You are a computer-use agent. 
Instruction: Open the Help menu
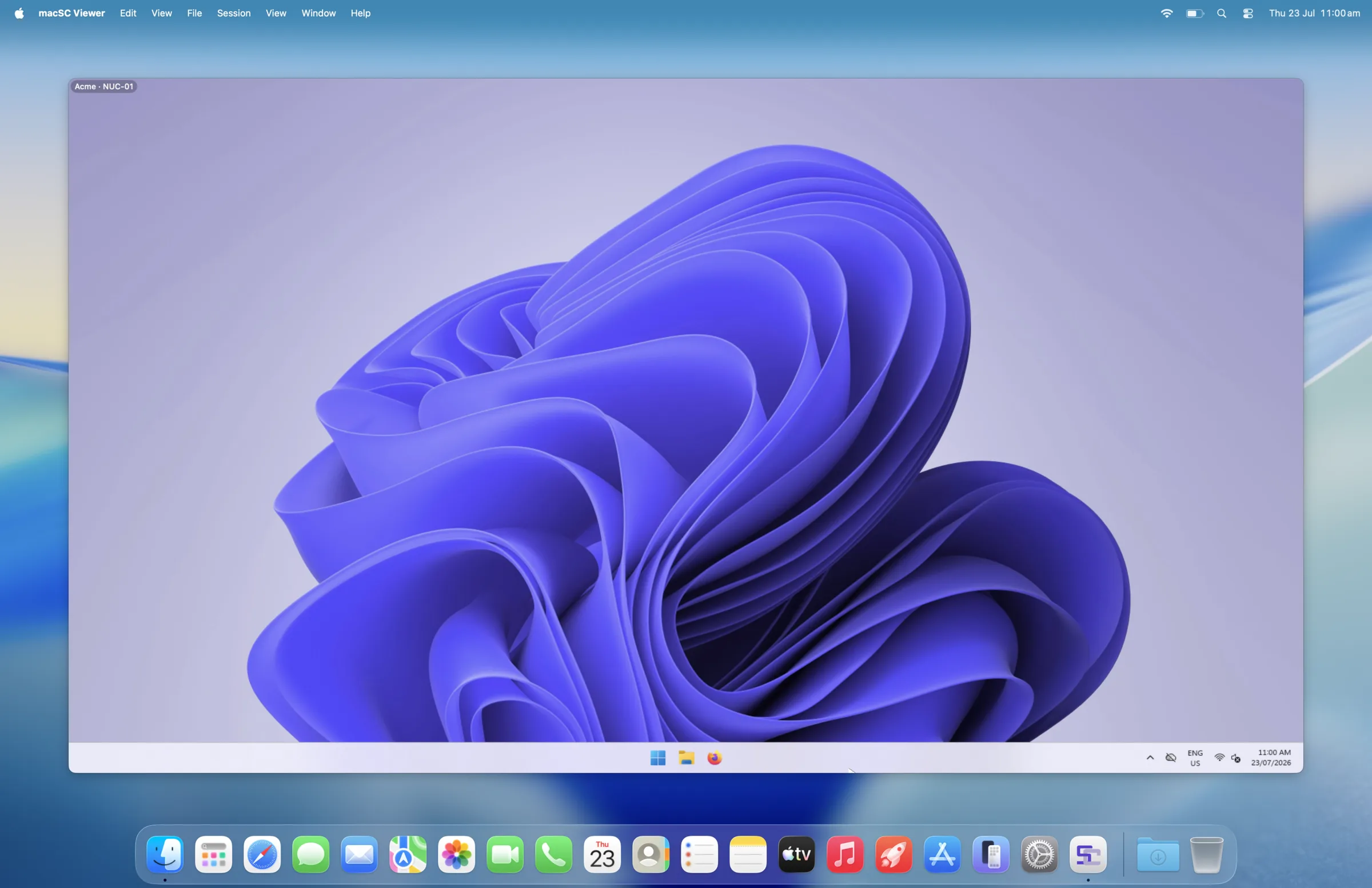point(360,13)
